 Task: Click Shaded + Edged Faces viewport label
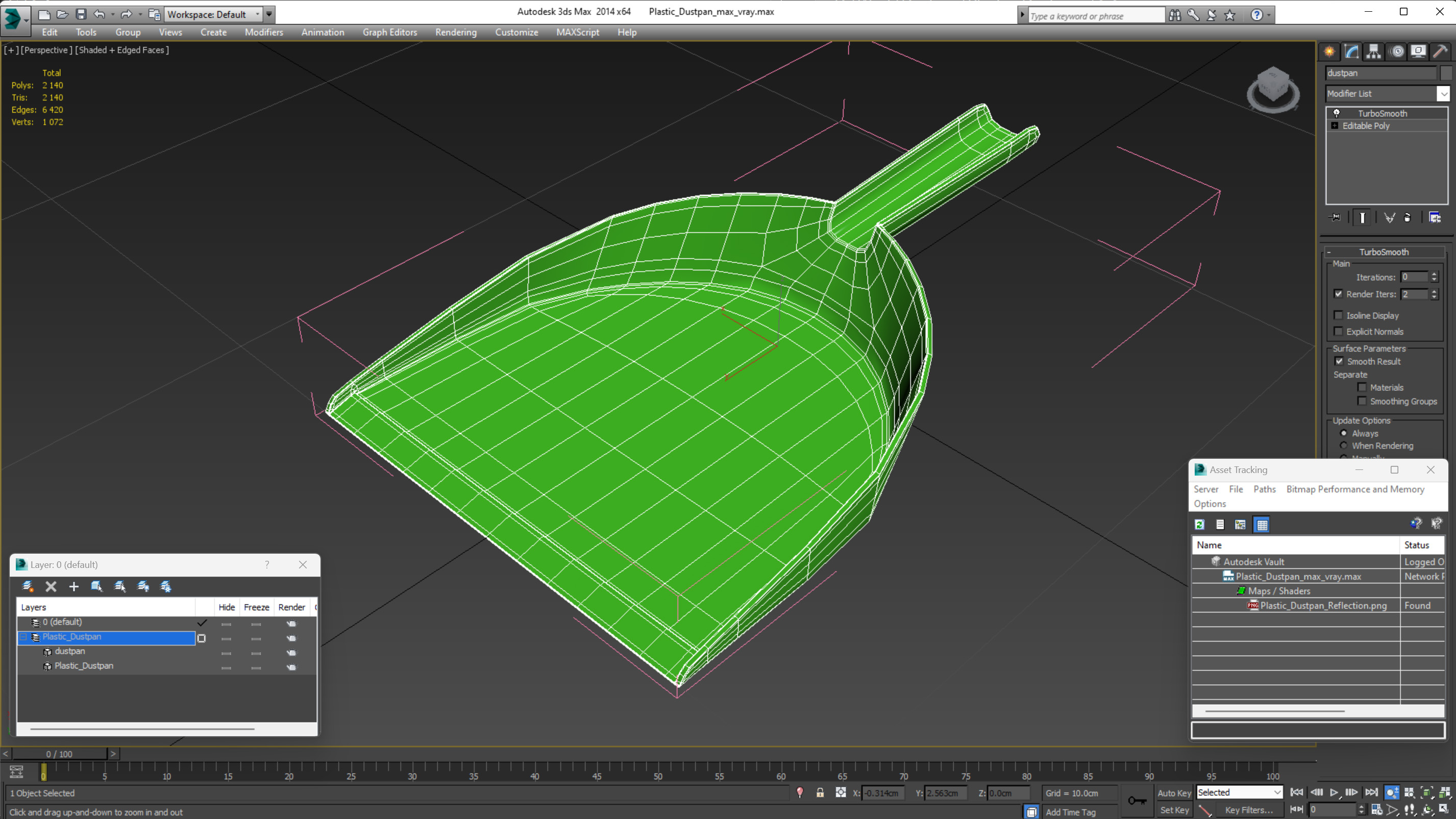[x=122, y=49]
